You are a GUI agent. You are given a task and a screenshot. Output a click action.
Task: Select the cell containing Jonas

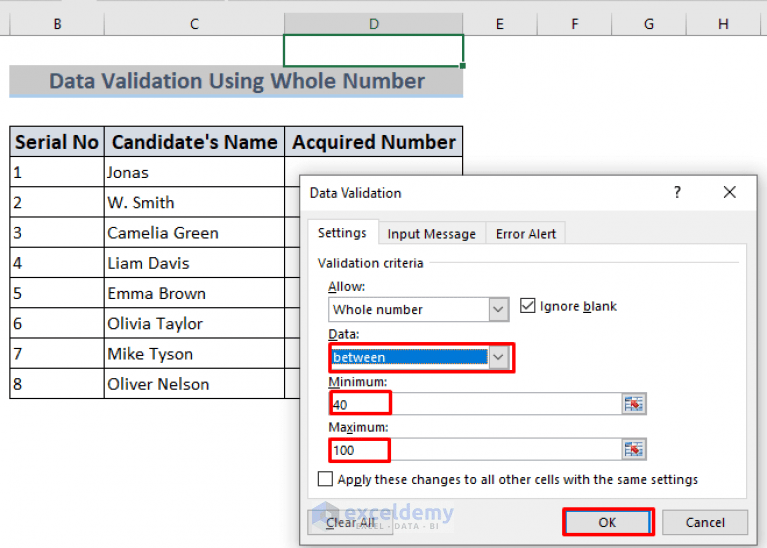pyautogui.click(x=194, y=172)
